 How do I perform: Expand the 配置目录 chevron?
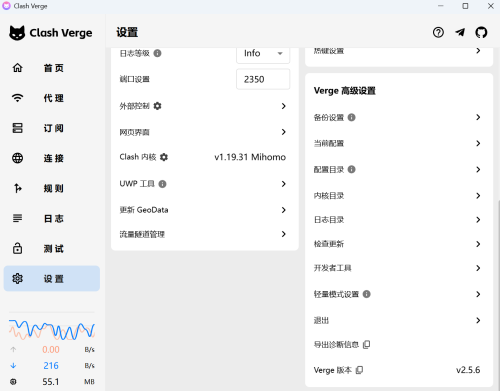[478, 170]
